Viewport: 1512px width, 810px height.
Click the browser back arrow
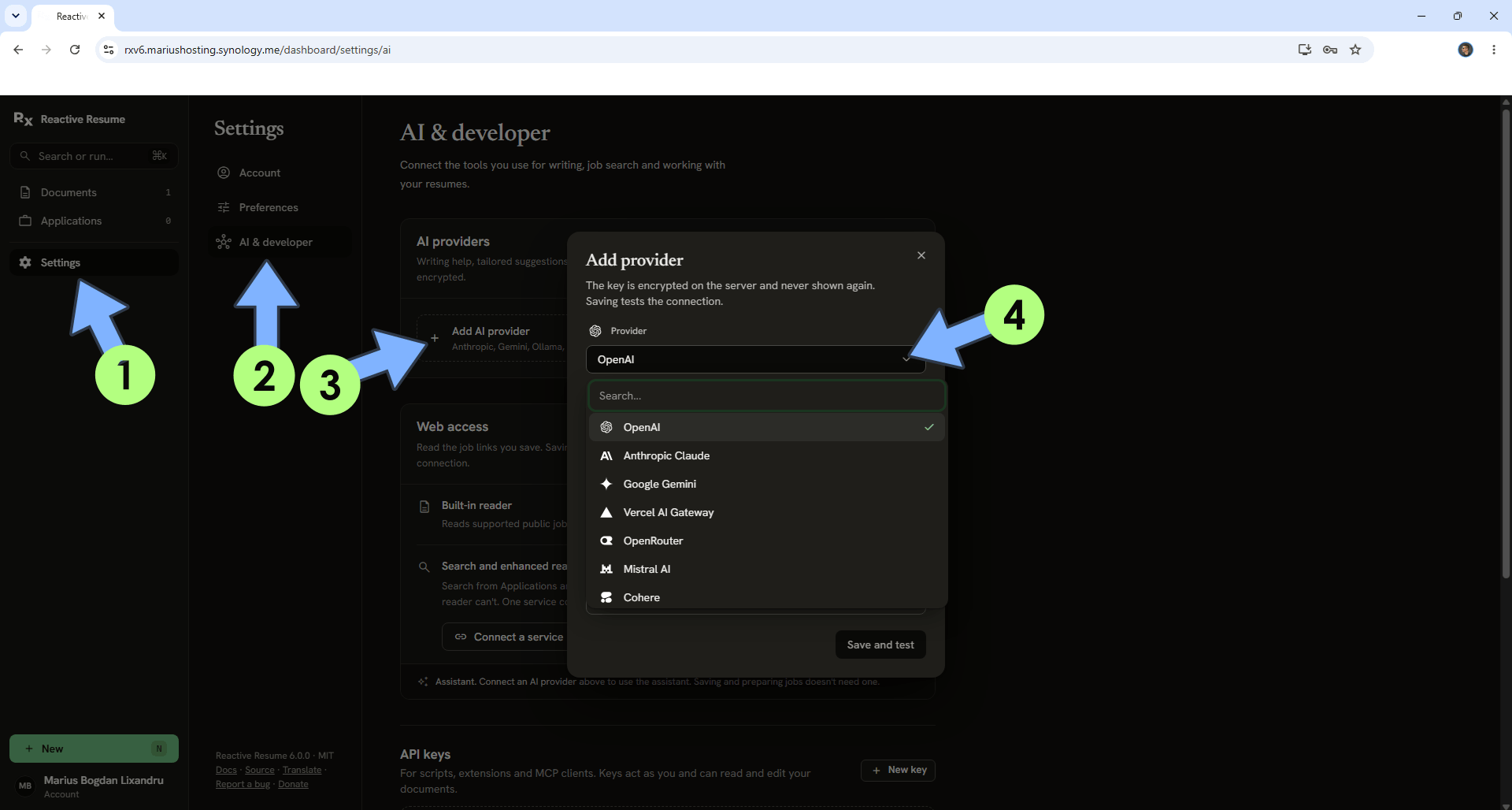pos(18,50)
